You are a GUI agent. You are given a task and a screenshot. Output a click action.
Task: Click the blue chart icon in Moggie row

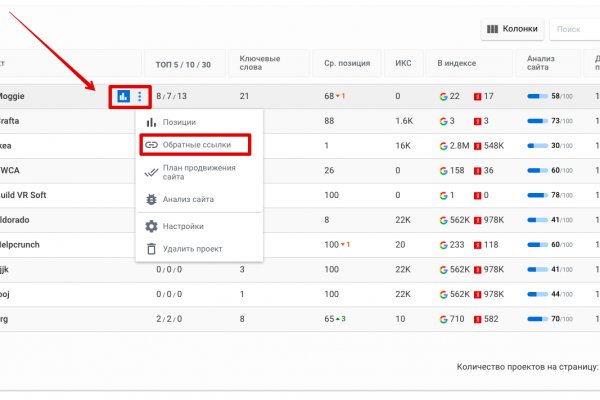[x=123, y=97]
